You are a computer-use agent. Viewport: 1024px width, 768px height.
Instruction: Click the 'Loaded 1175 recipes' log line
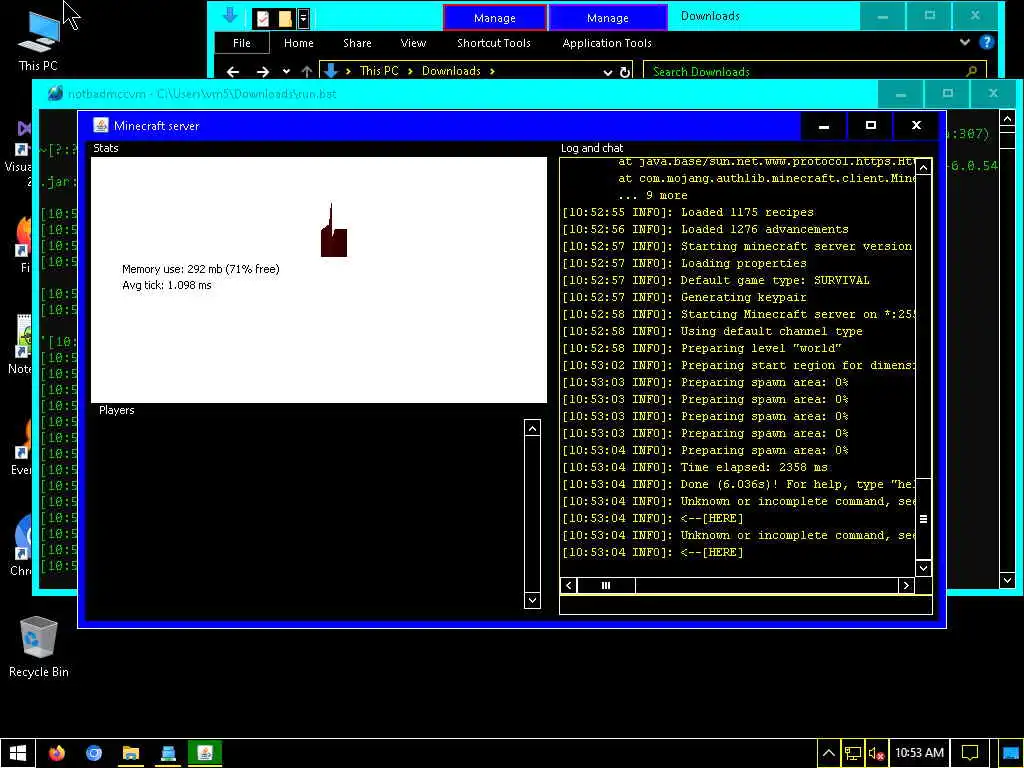[688, 212]
